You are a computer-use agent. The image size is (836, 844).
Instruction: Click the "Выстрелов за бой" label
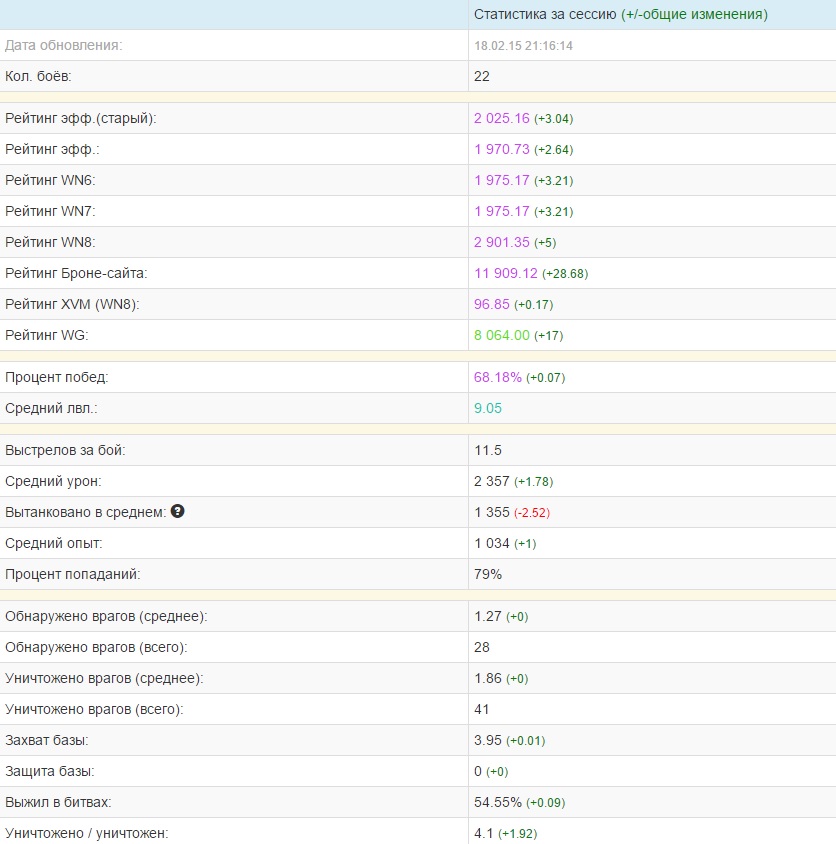point(66,451)
